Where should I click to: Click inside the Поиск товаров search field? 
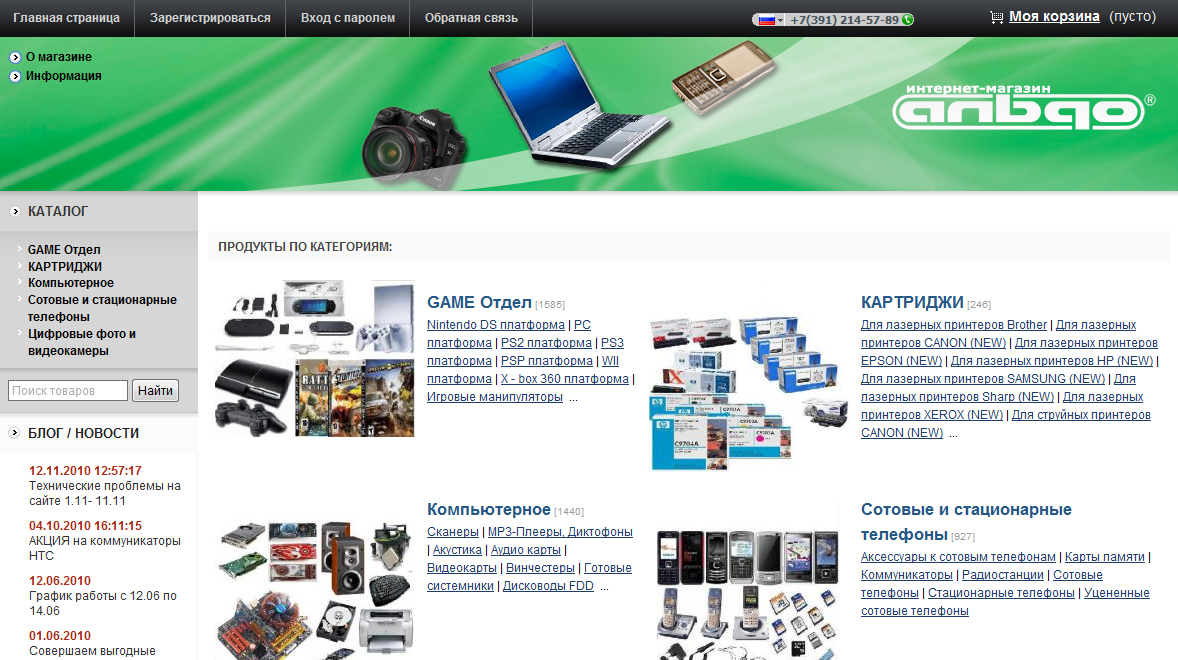[68, 390]
